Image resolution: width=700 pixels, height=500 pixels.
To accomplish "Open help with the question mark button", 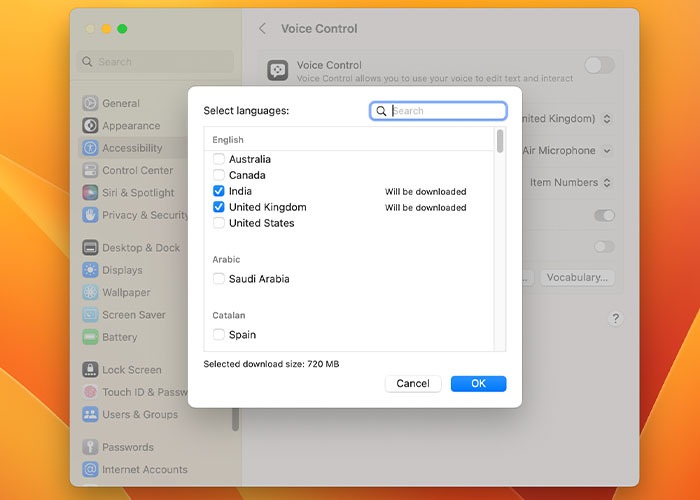I will (616, 318).
